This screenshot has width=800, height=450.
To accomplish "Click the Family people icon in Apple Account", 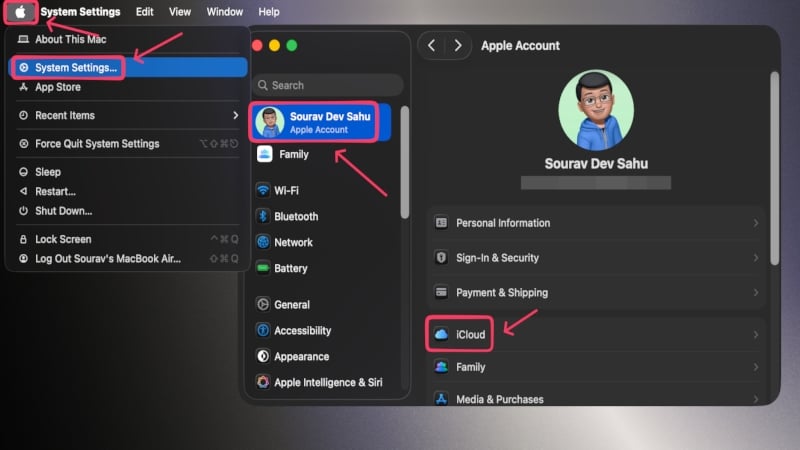I will click(441, 367).
